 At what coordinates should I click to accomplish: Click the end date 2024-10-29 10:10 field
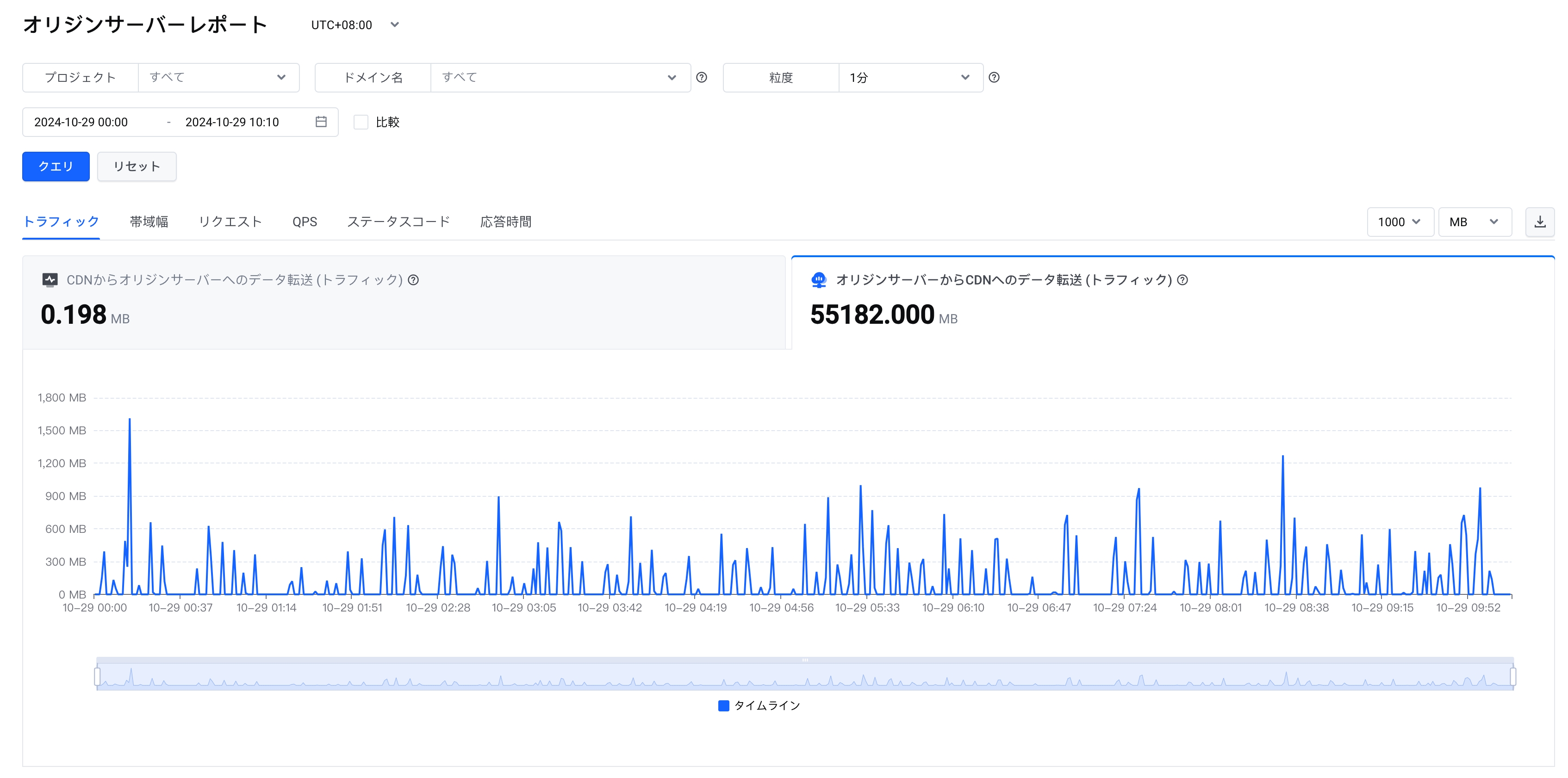232,122
